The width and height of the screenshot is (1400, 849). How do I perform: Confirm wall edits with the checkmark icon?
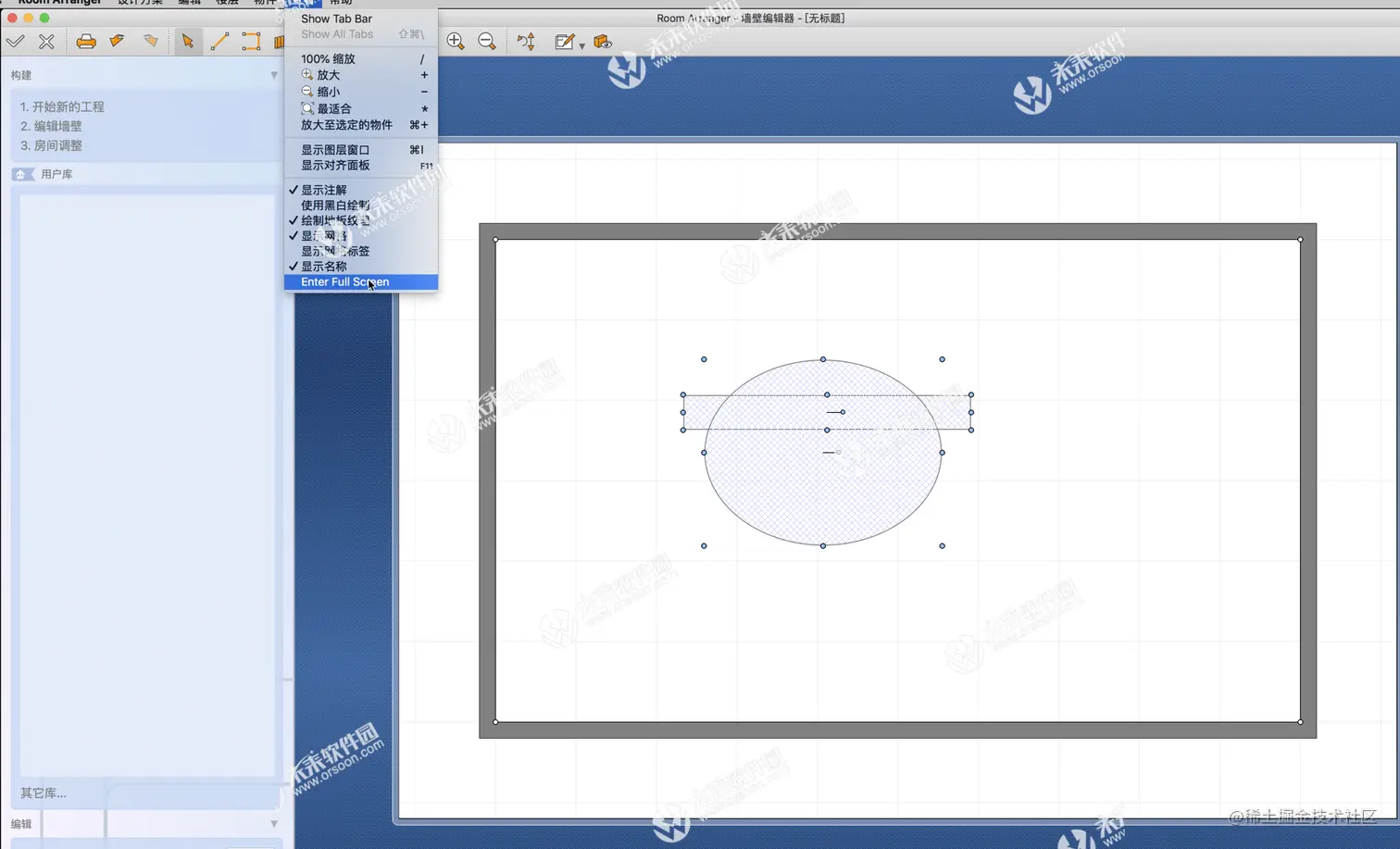tap(16, 41)
